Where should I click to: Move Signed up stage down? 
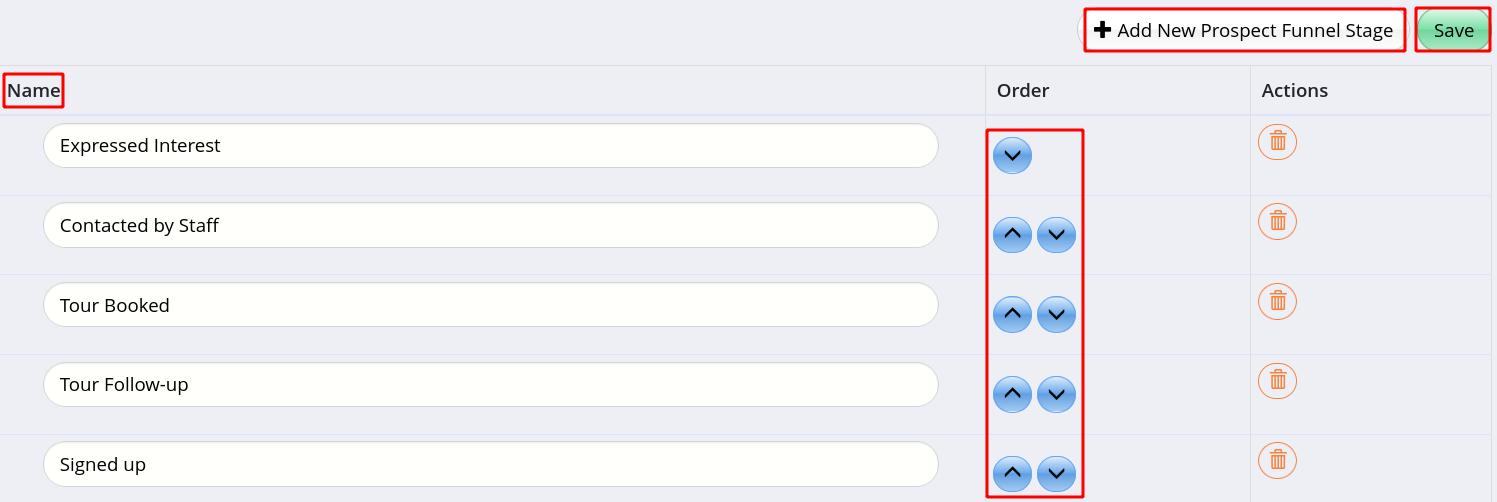coord(1056,472)
